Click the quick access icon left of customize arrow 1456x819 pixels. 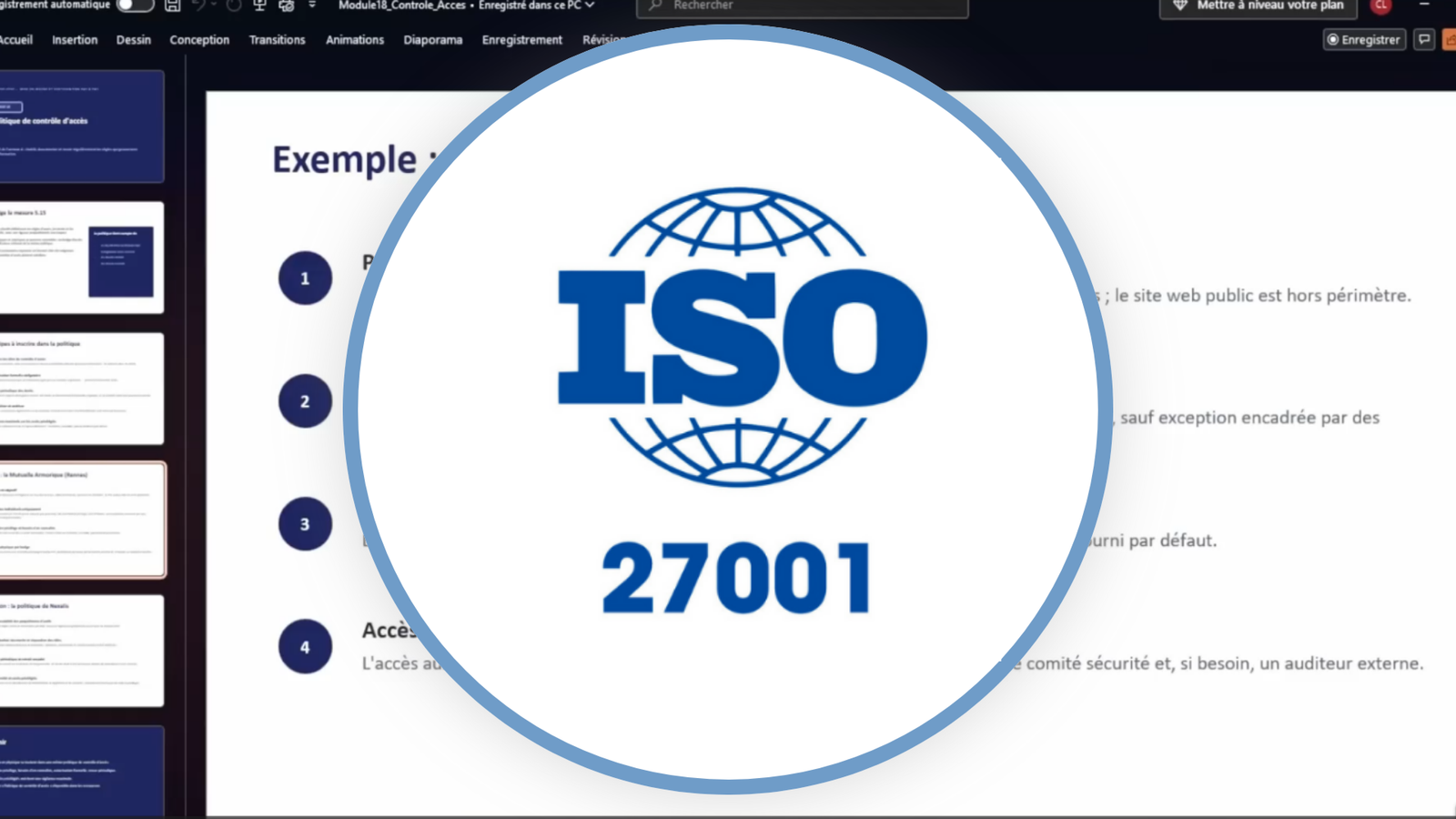tap(286, 5)
